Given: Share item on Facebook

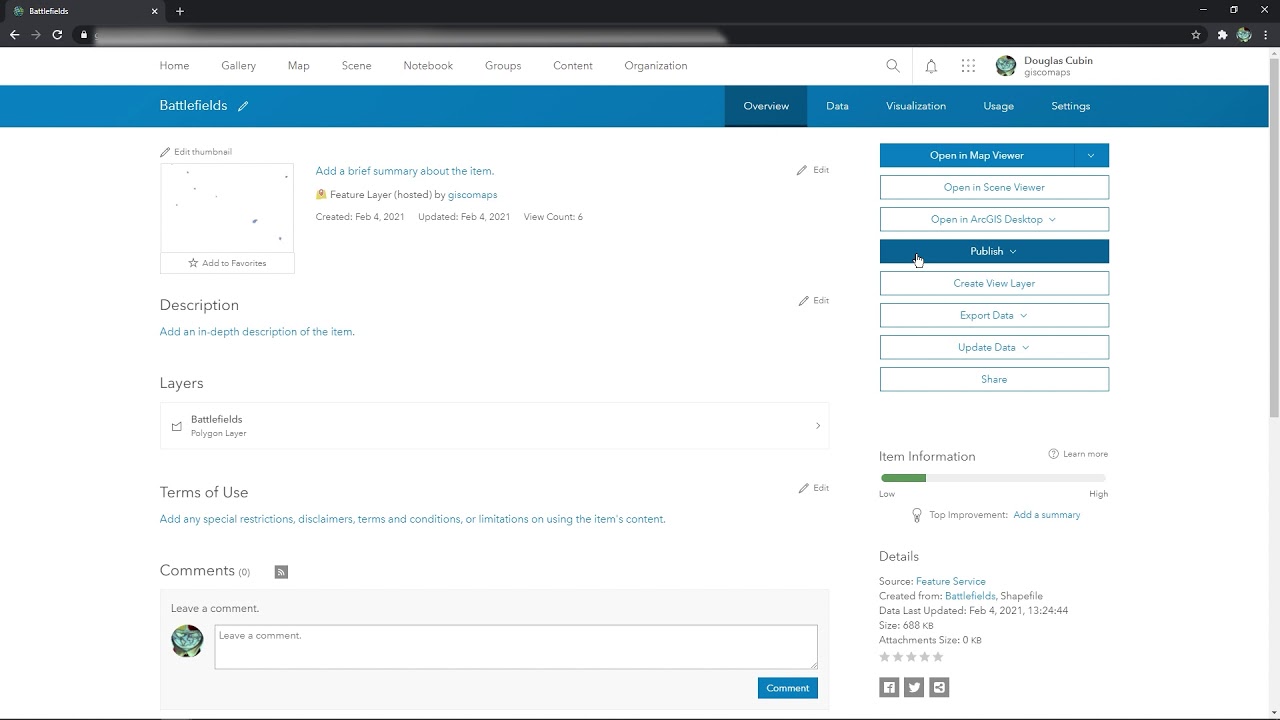Looking at the screenshot, I should pos(889,687).
